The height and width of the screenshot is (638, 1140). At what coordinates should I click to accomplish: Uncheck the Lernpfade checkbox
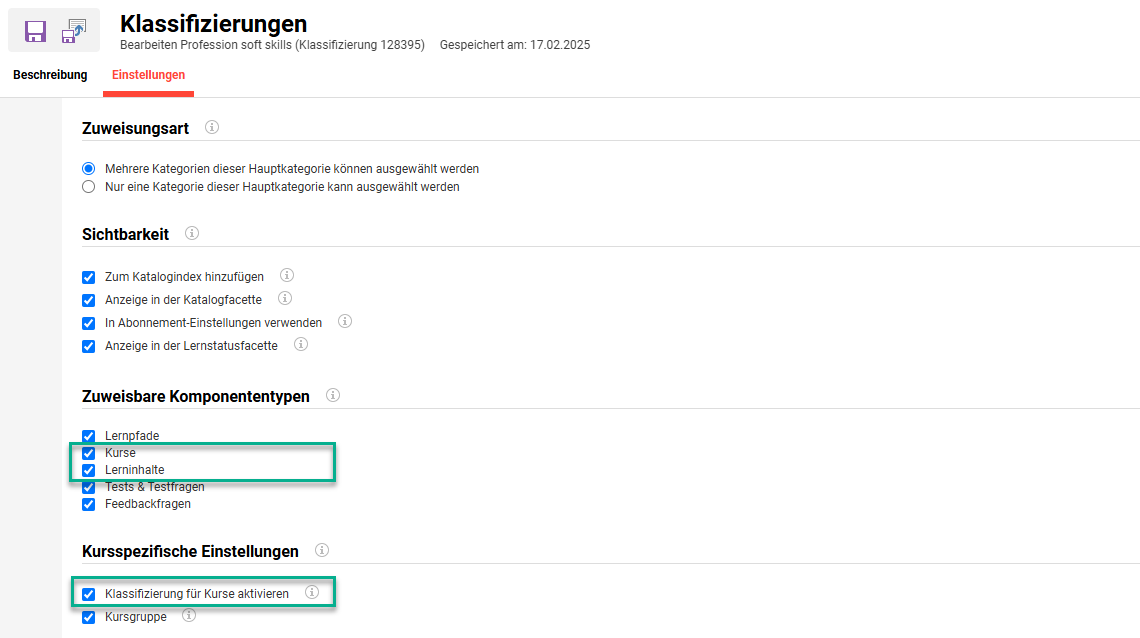(88, 435)
